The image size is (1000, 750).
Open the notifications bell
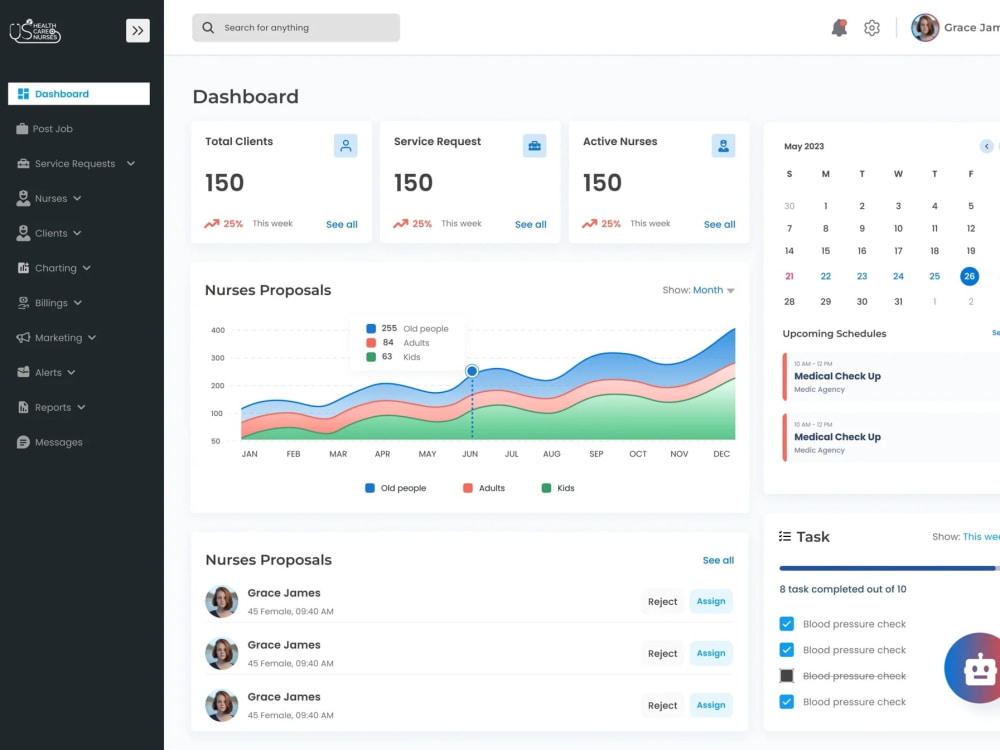tap(839, 27)
